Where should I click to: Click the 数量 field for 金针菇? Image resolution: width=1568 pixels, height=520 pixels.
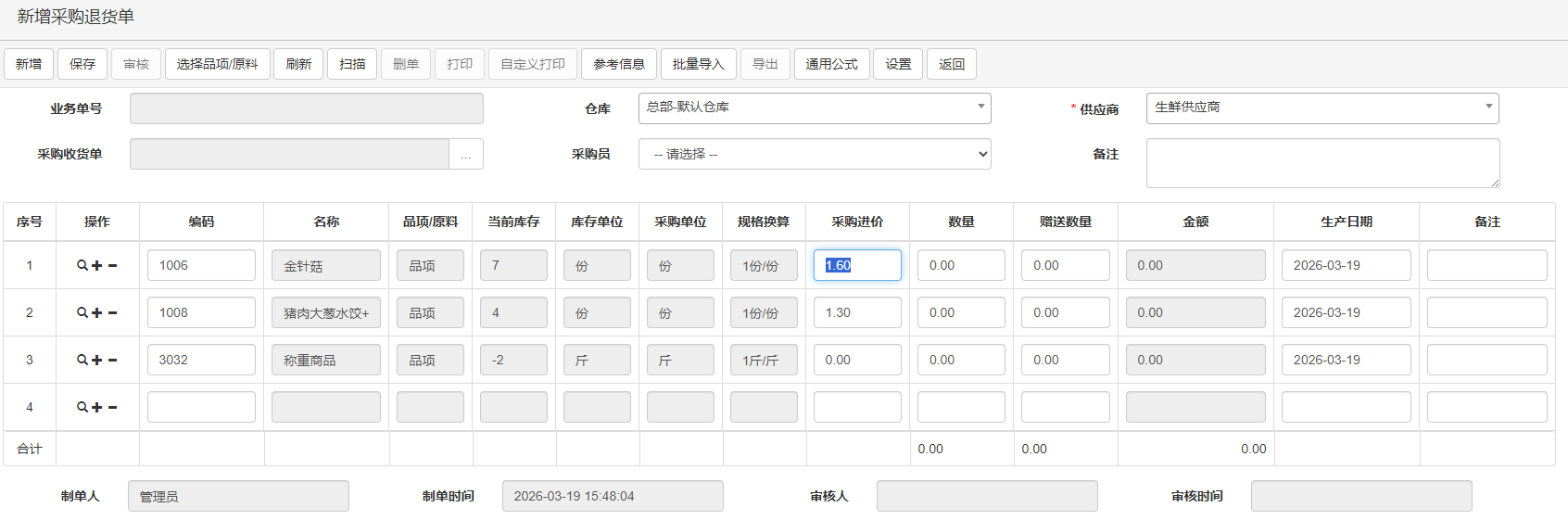961,266
